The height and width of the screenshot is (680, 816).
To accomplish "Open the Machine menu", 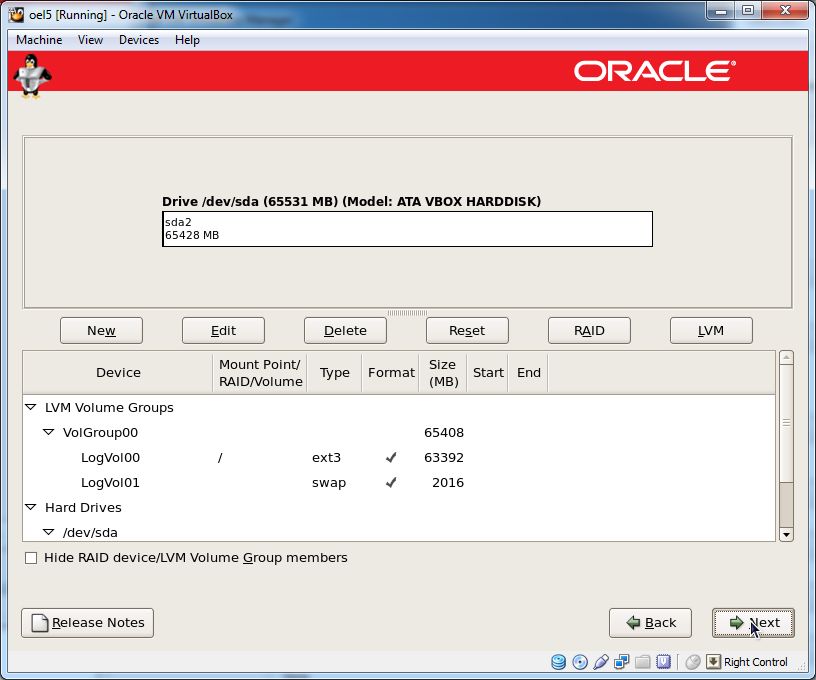I will tap(39, 40).
